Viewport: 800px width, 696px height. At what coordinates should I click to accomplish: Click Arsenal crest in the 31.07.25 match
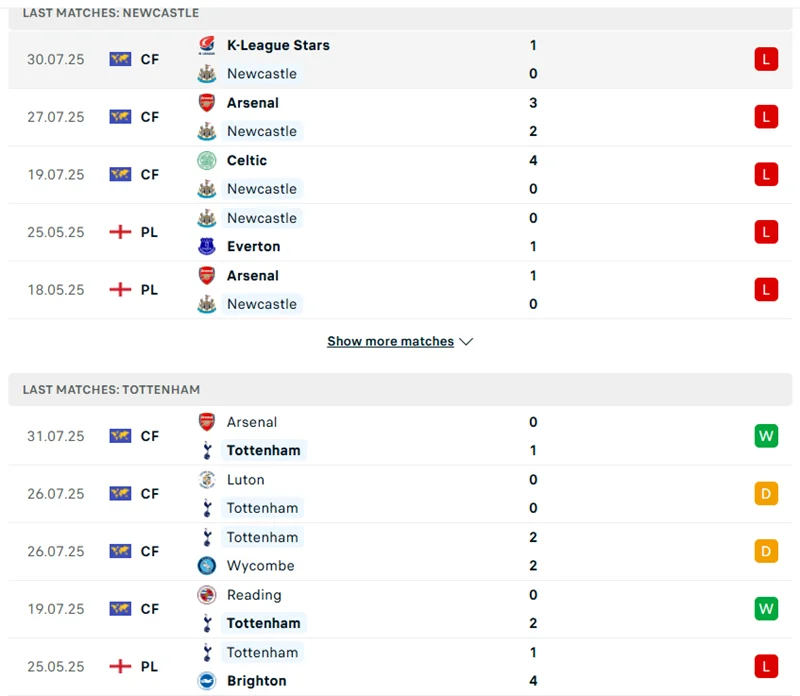[x=207, y=422]
